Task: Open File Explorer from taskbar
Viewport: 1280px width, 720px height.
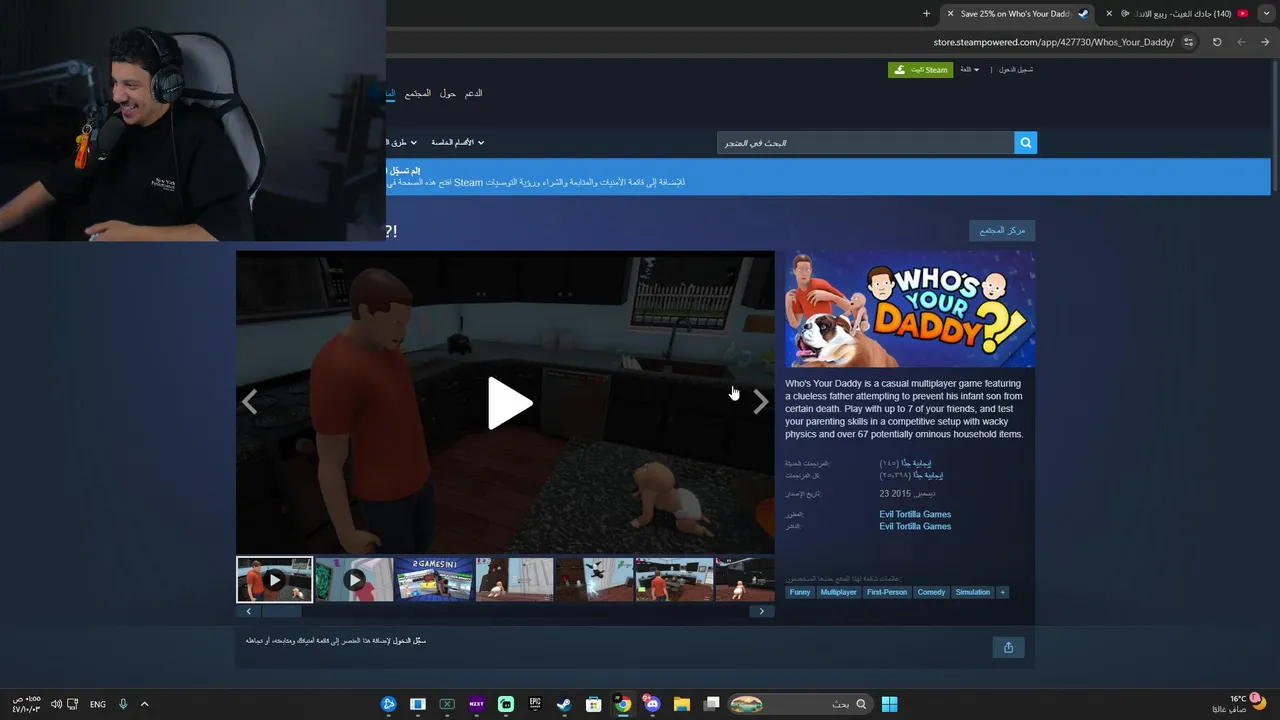Action: (x=682, y=704)
